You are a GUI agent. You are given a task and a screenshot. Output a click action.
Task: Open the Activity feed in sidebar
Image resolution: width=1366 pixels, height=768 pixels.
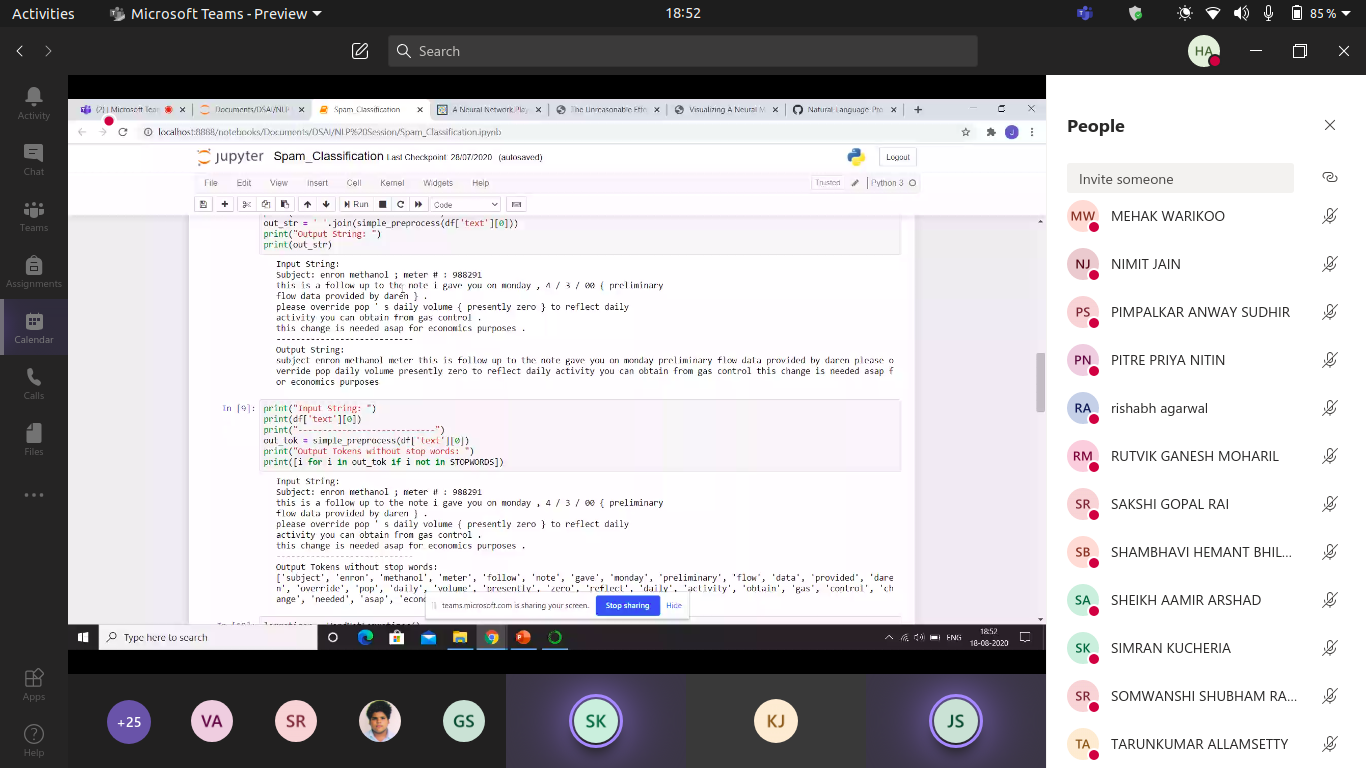33,103
